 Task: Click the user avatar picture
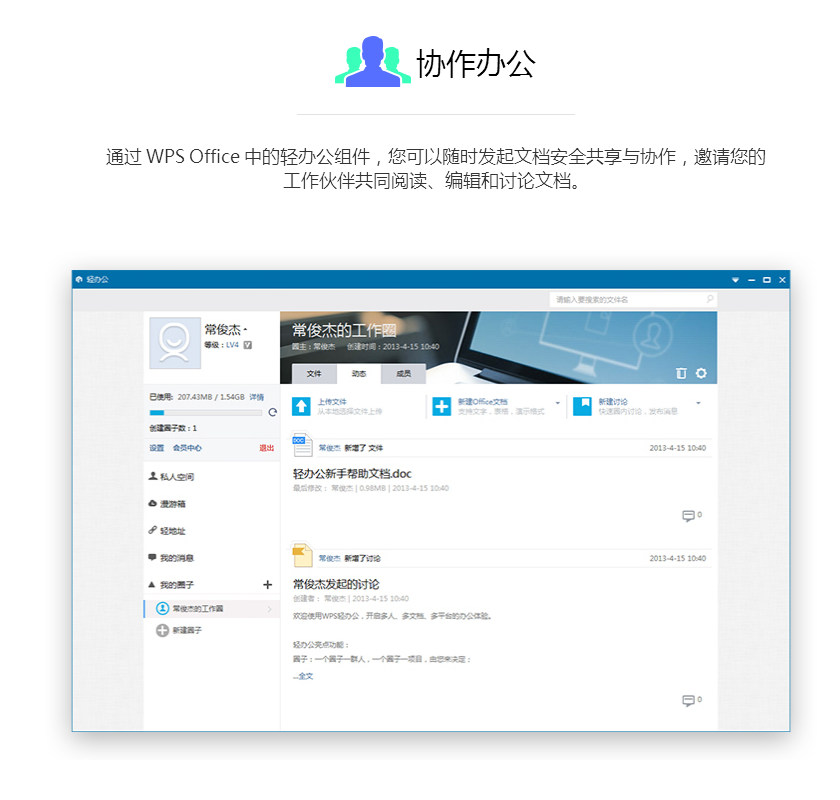[174, 344]
